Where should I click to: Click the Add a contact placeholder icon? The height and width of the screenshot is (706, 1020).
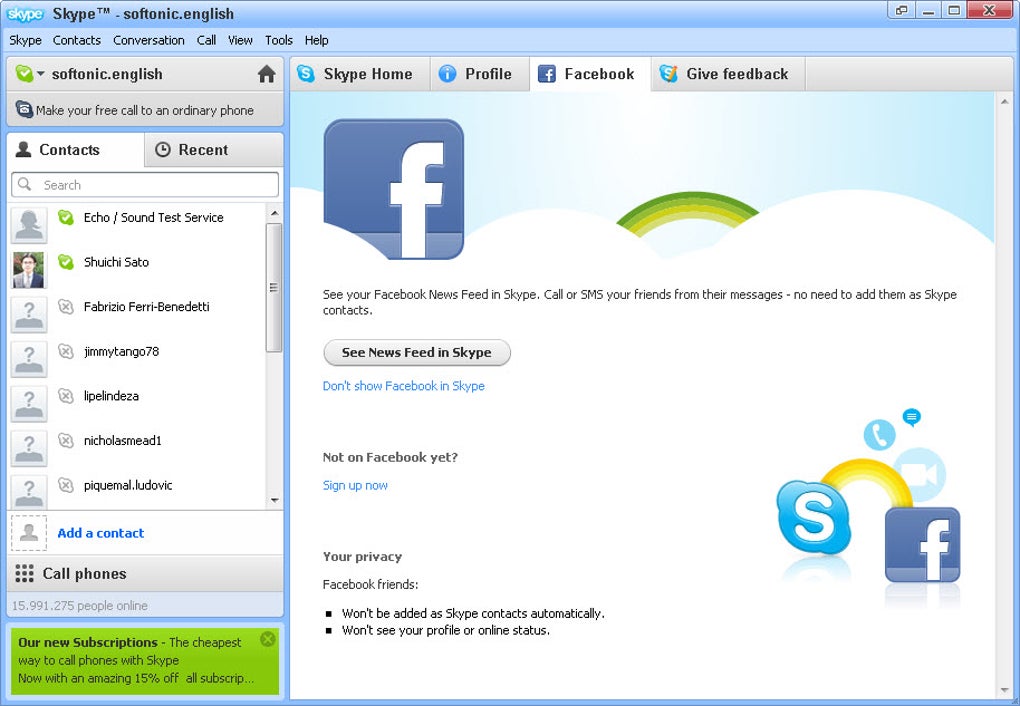(x=29, y=533)
